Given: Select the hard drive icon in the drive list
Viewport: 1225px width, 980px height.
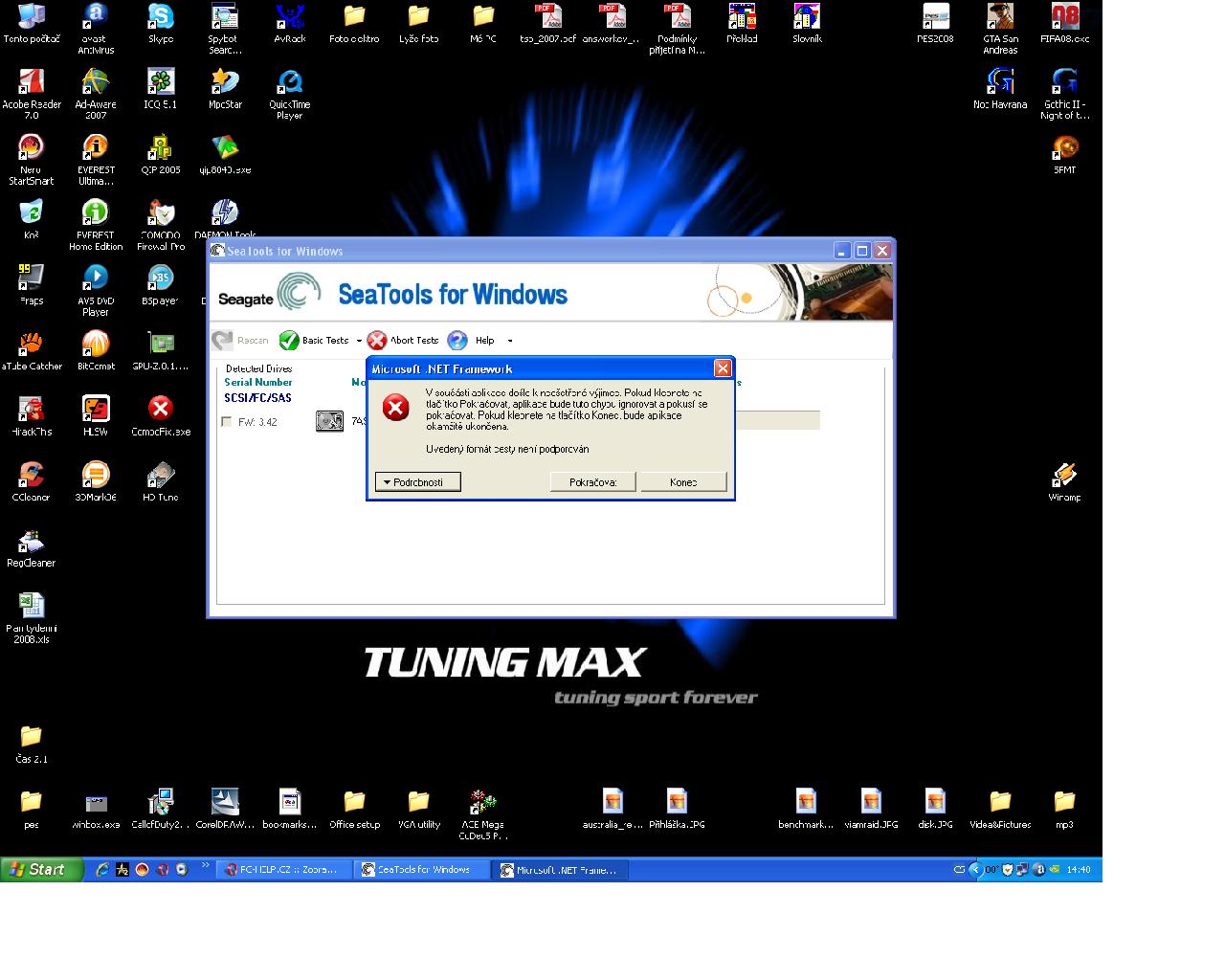Looking at the screenshot, I should (329, 421).
